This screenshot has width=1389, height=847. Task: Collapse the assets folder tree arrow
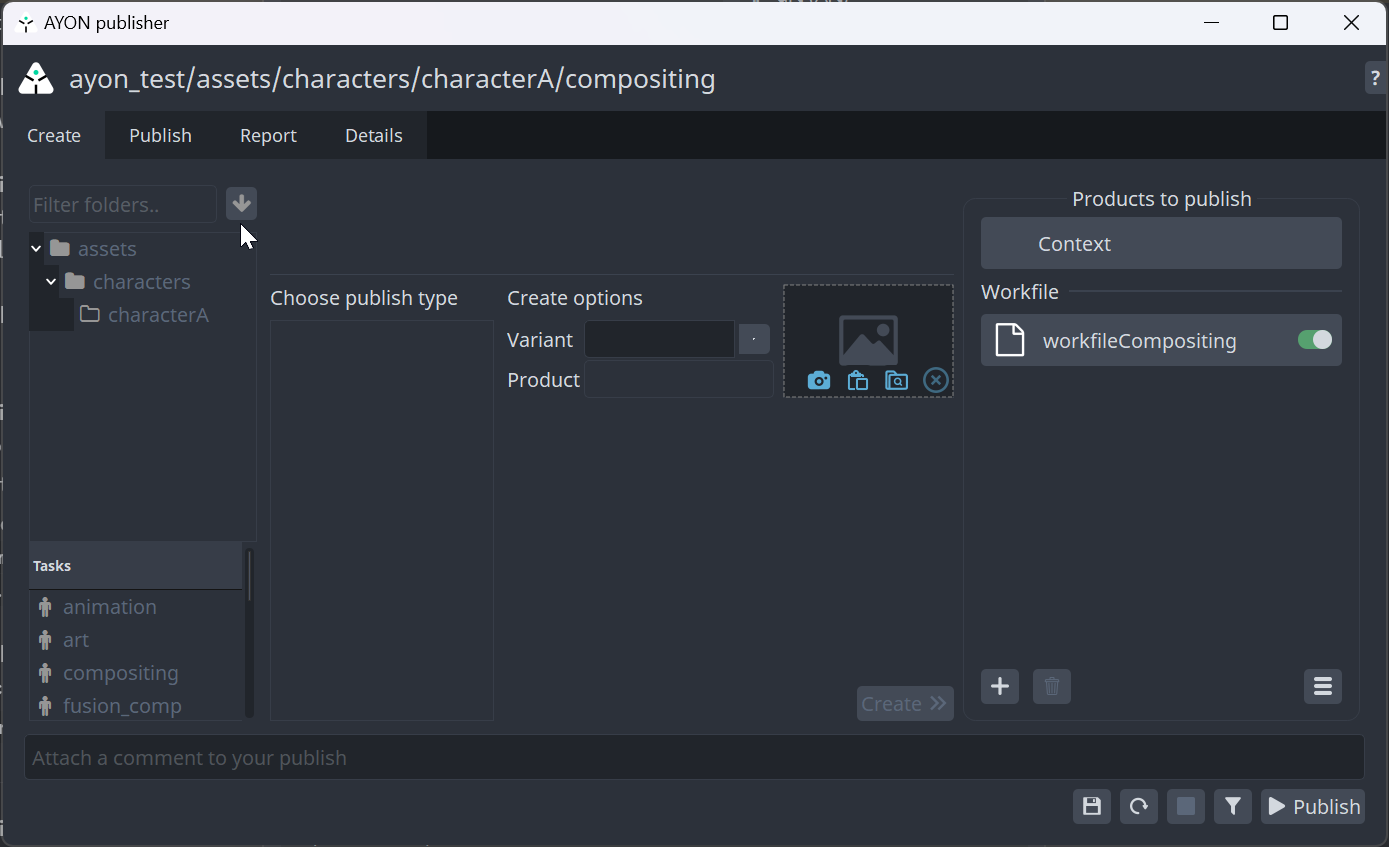pos(37,249)
